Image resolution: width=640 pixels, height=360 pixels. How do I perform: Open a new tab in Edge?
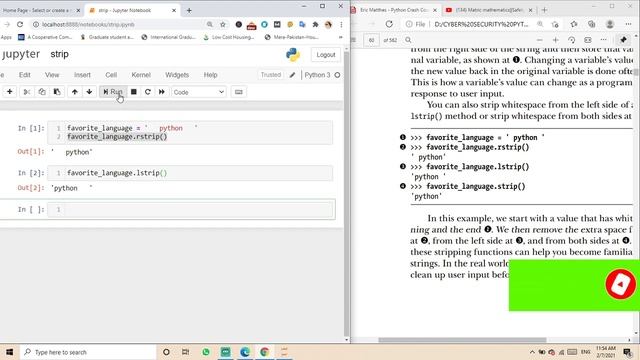click(x=544, y=10)
